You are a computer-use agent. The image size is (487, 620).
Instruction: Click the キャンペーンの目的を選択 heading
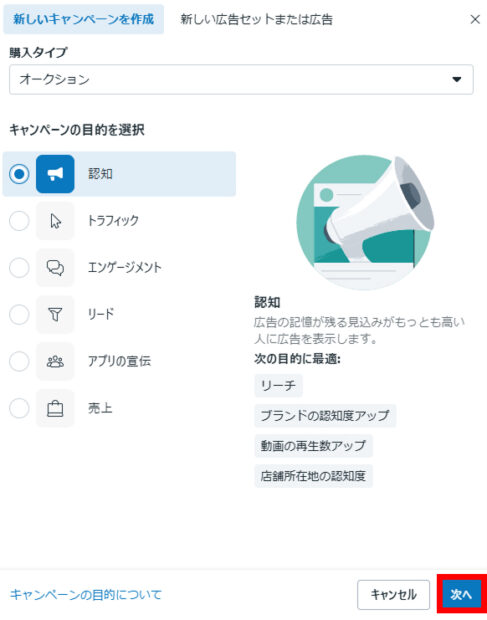coord(77,130)
